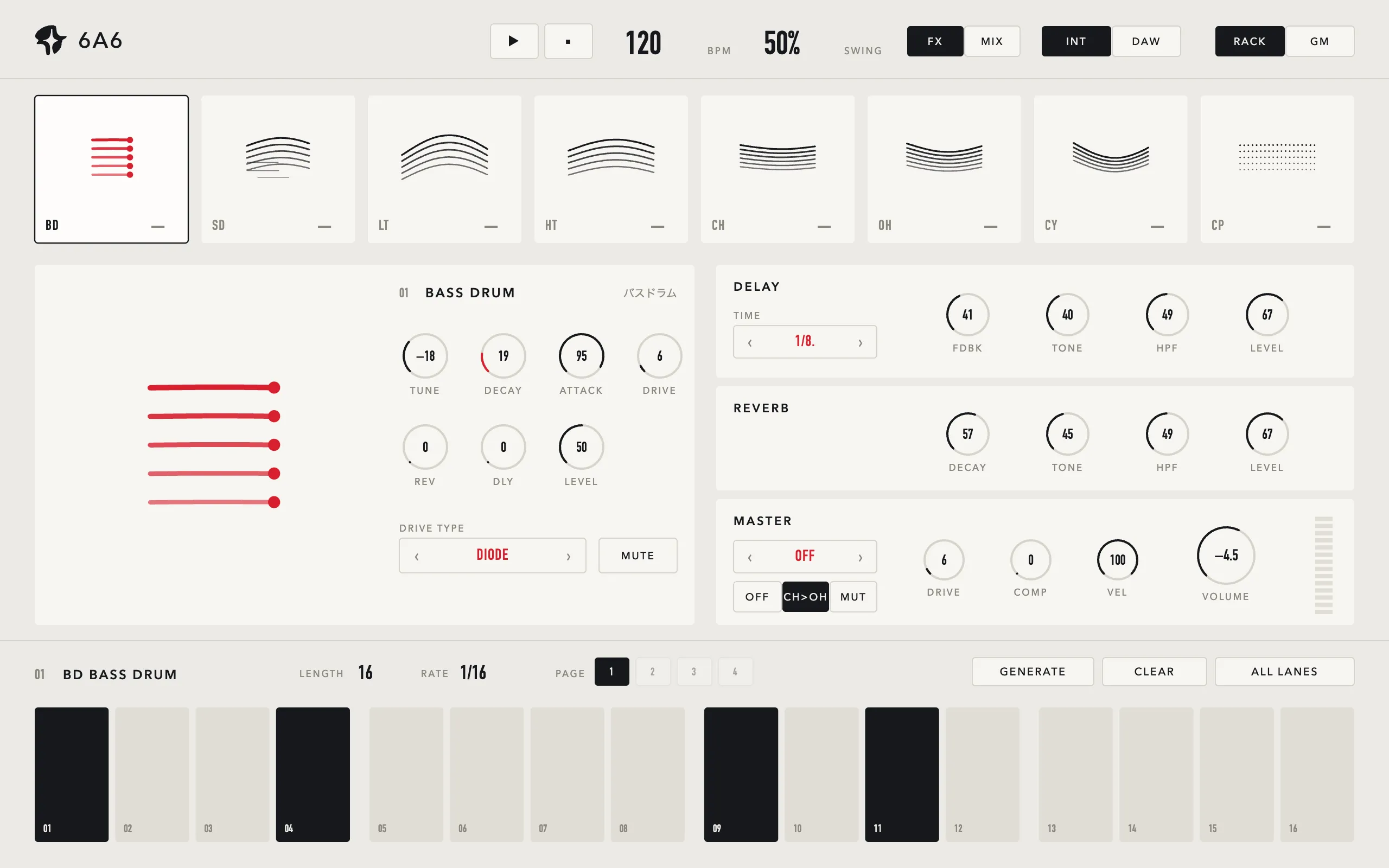Screen dimensions: 1389x868
Task: Click previous arrow on Delay TIME selector
Action: pyautogui.click(x=750, y=343)
